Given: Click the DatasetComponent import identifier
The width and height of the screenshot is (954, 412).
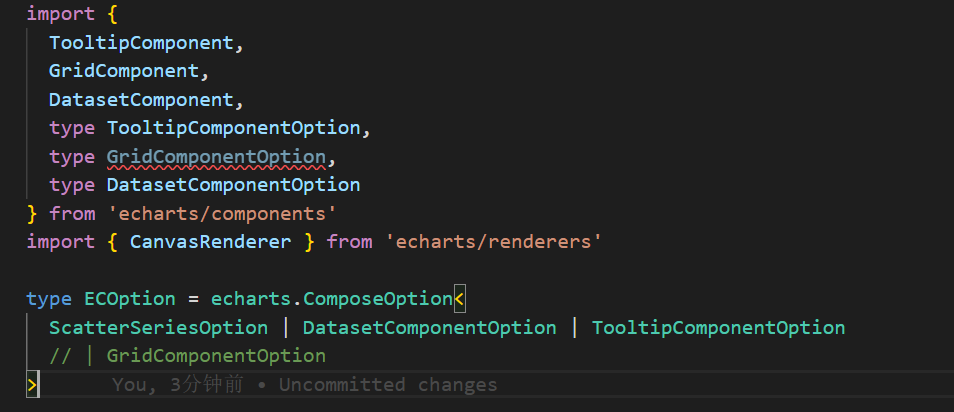Looking at the screenshot, I should click(x=140, y=100).
